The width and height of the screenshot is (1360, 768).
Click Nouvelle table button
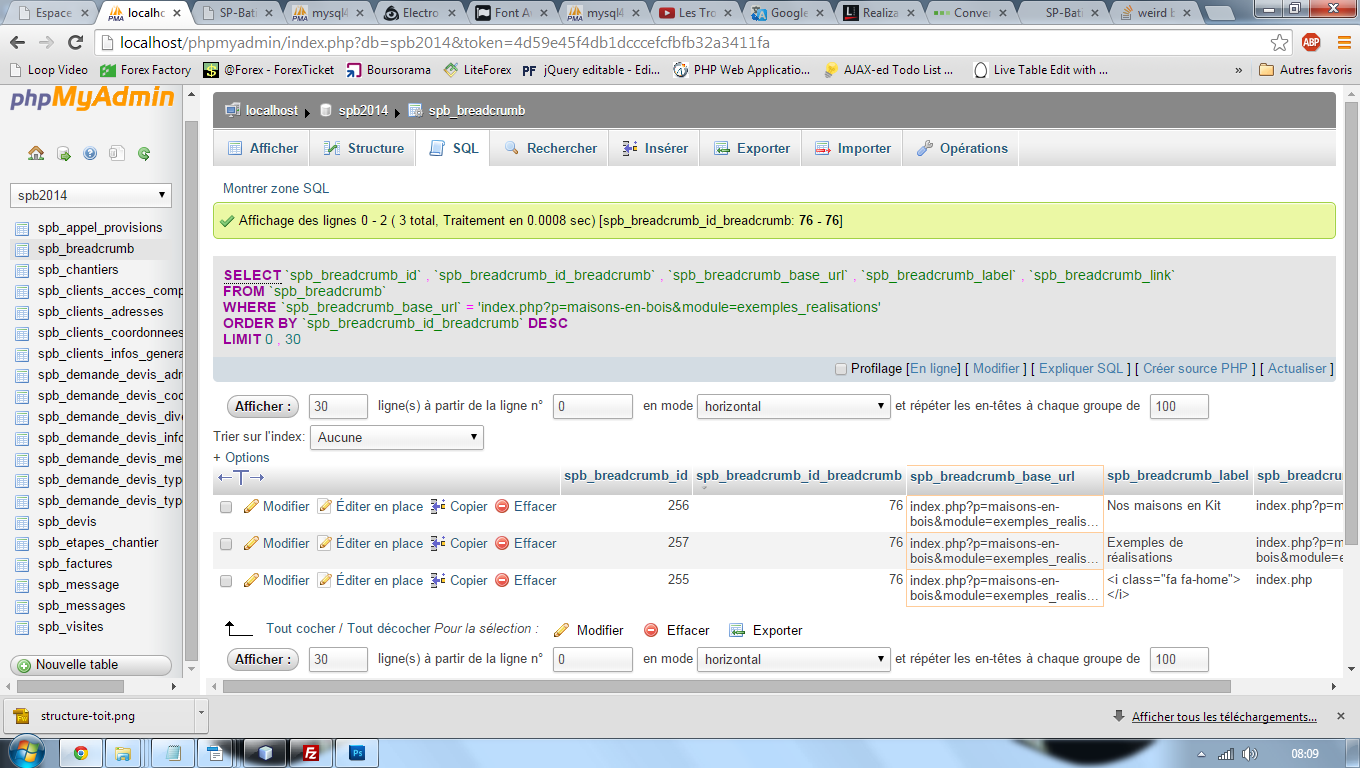click(91, 665)
